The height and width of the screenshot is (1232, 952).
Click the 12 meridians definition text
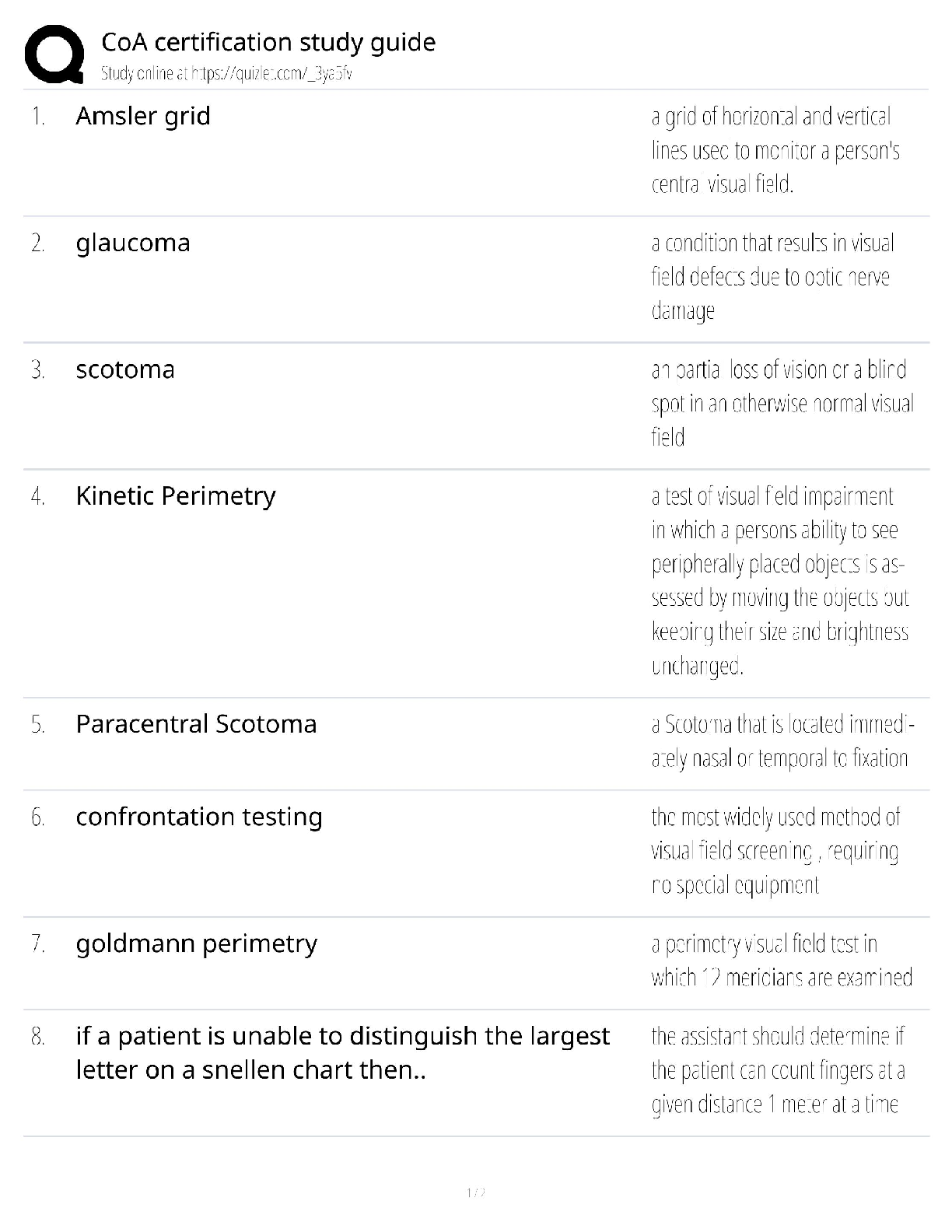[782, 961]
